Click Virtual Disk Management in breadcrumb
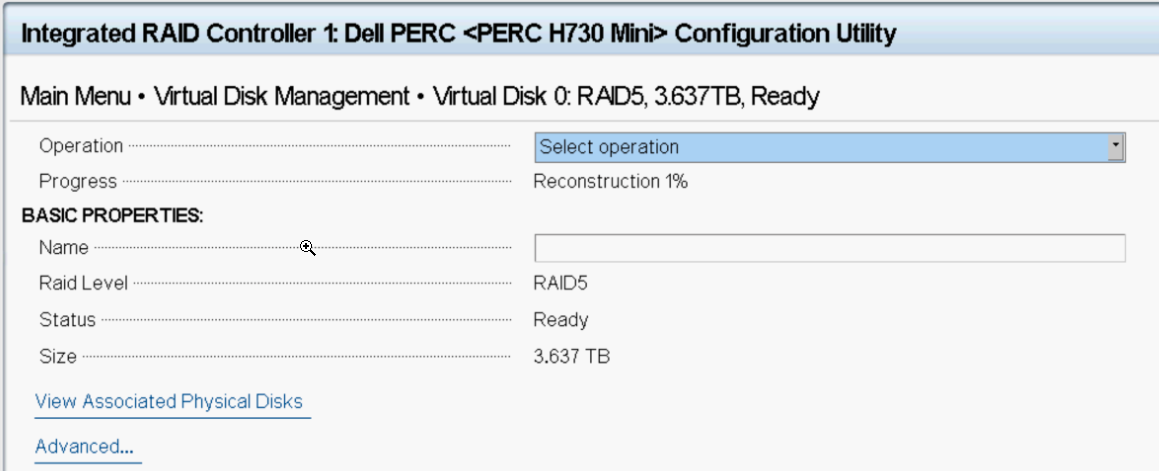 click(282, 97)
